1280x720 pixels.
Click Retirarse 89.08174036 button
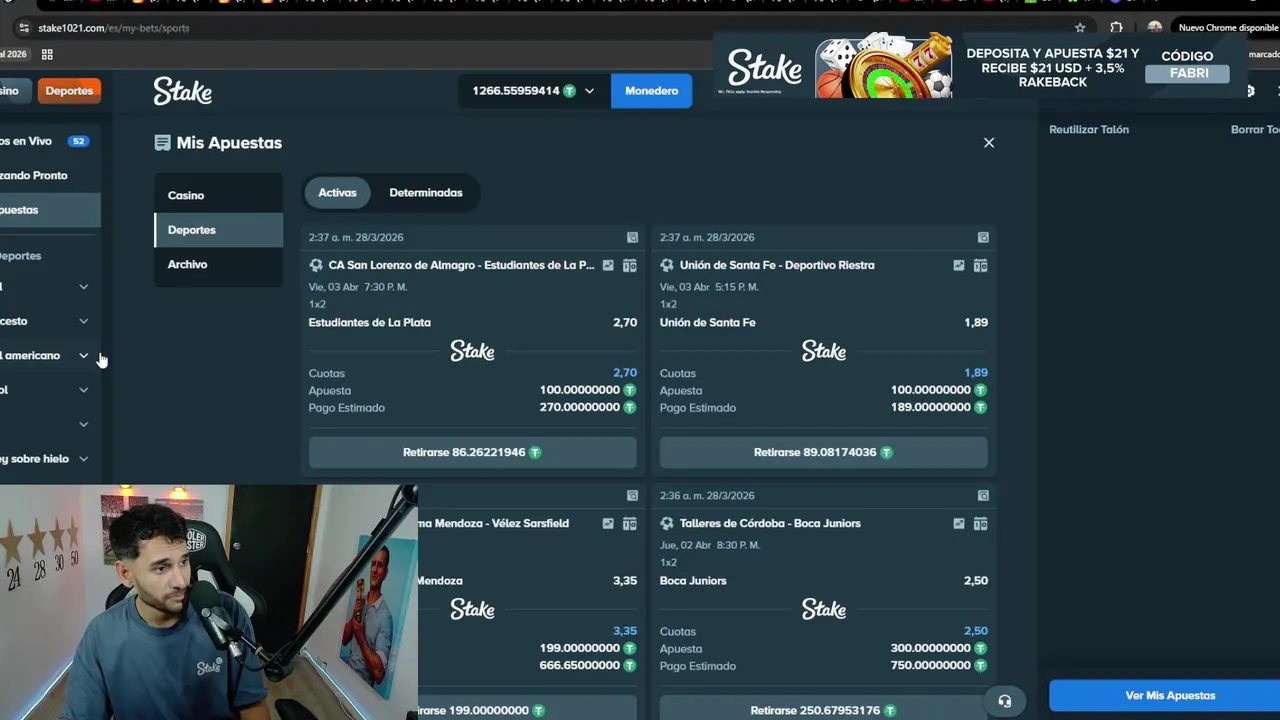823,452
